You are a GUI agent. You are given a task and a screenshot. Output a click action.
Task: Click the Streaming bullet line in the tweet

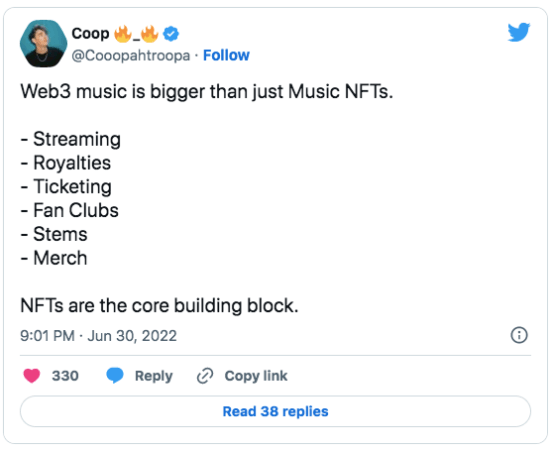[71, 139]
